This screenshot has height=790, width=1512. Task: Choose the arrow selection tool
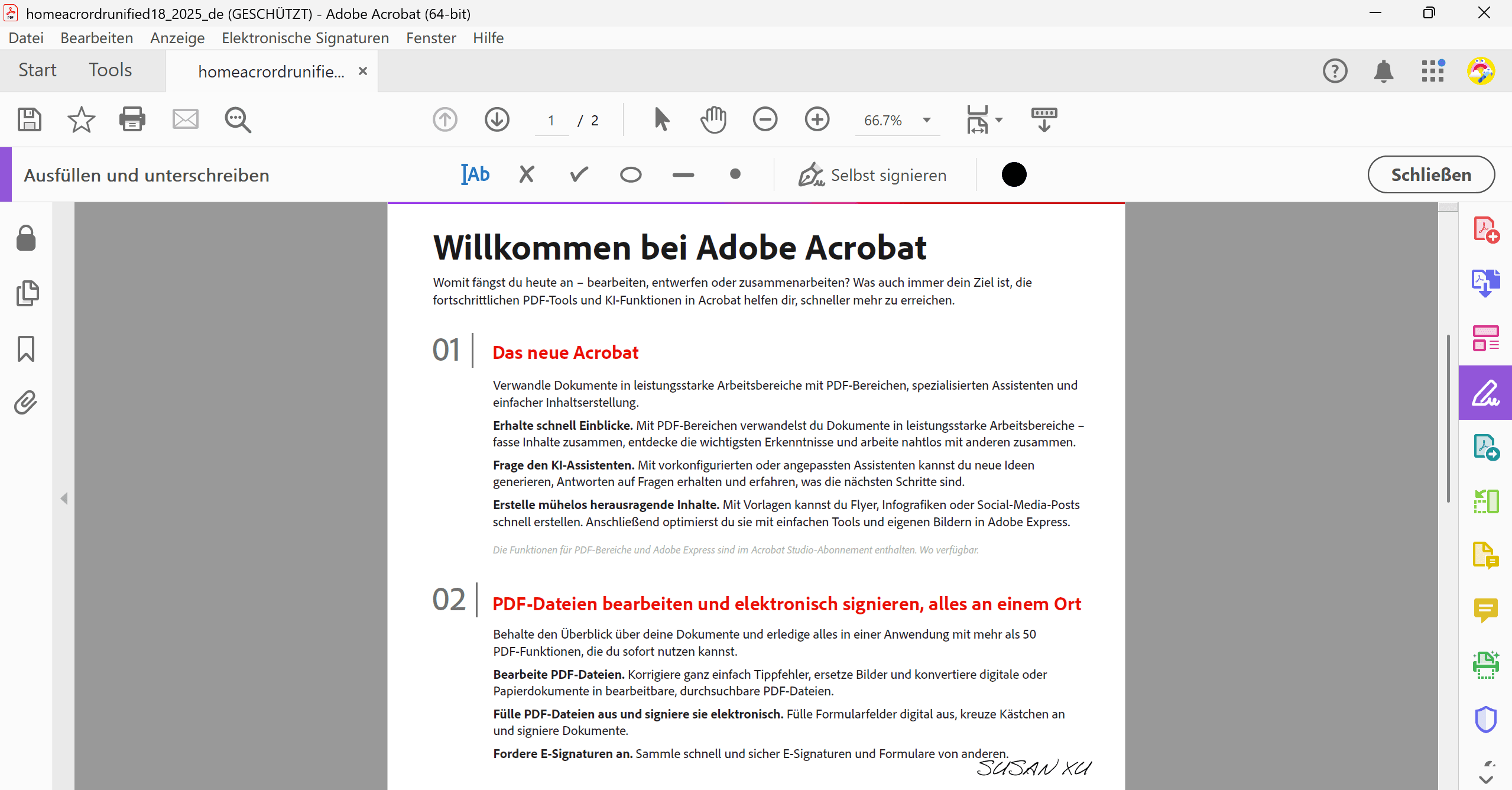point(661,119)
